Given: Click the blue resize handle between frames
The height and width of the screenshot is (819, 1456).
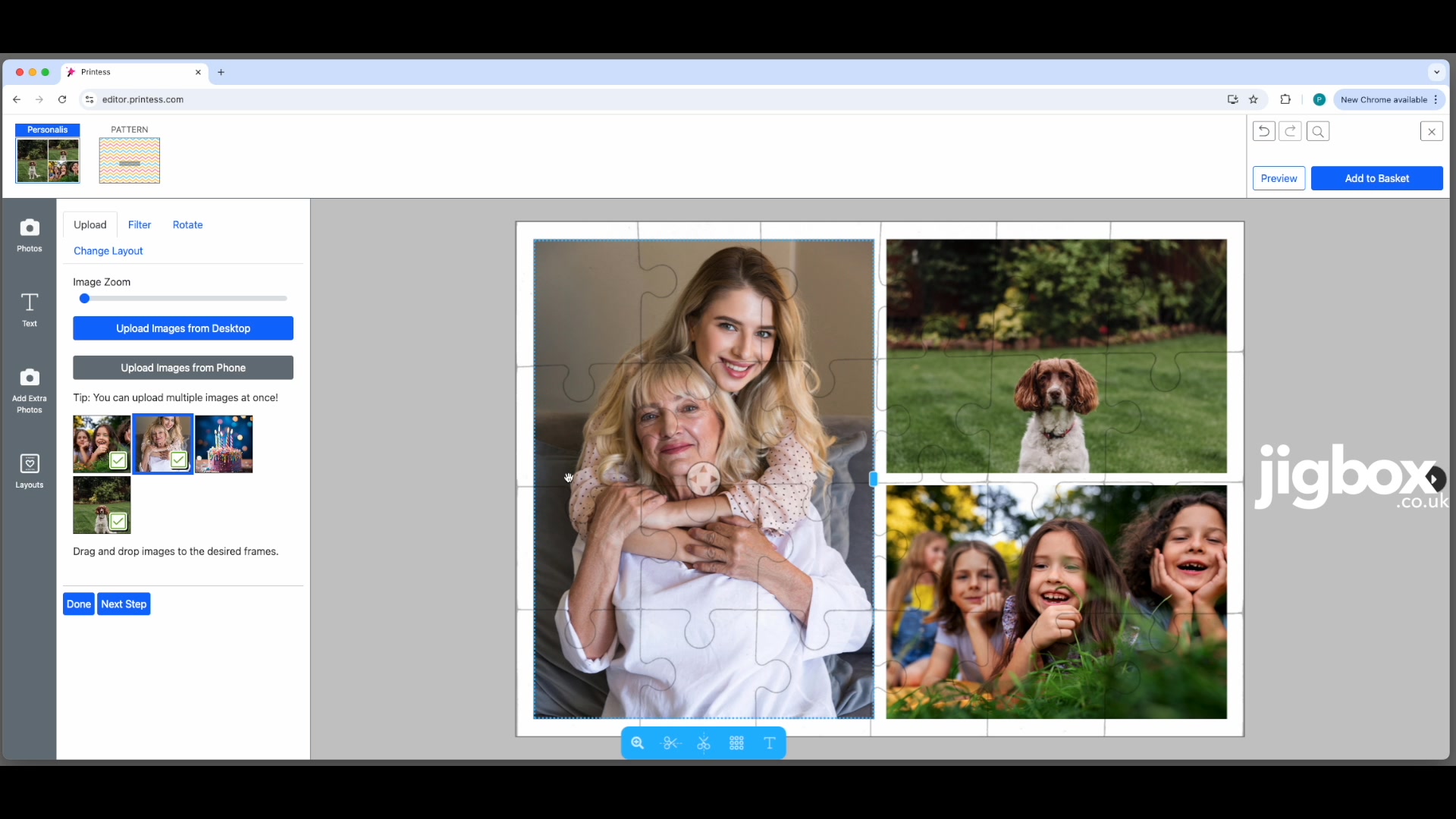Looking at the screenshot, I should [873, 479].
